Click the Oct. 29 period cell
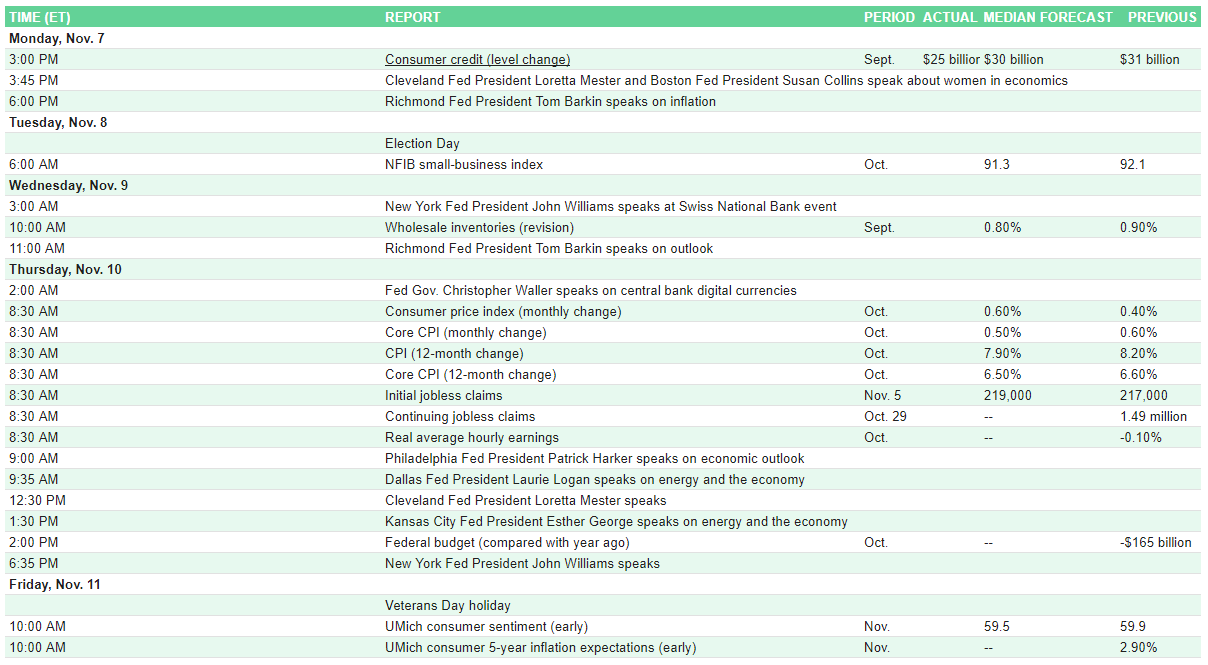The width and height of the screenshot is (1208, 665). [x=885, y=416]
